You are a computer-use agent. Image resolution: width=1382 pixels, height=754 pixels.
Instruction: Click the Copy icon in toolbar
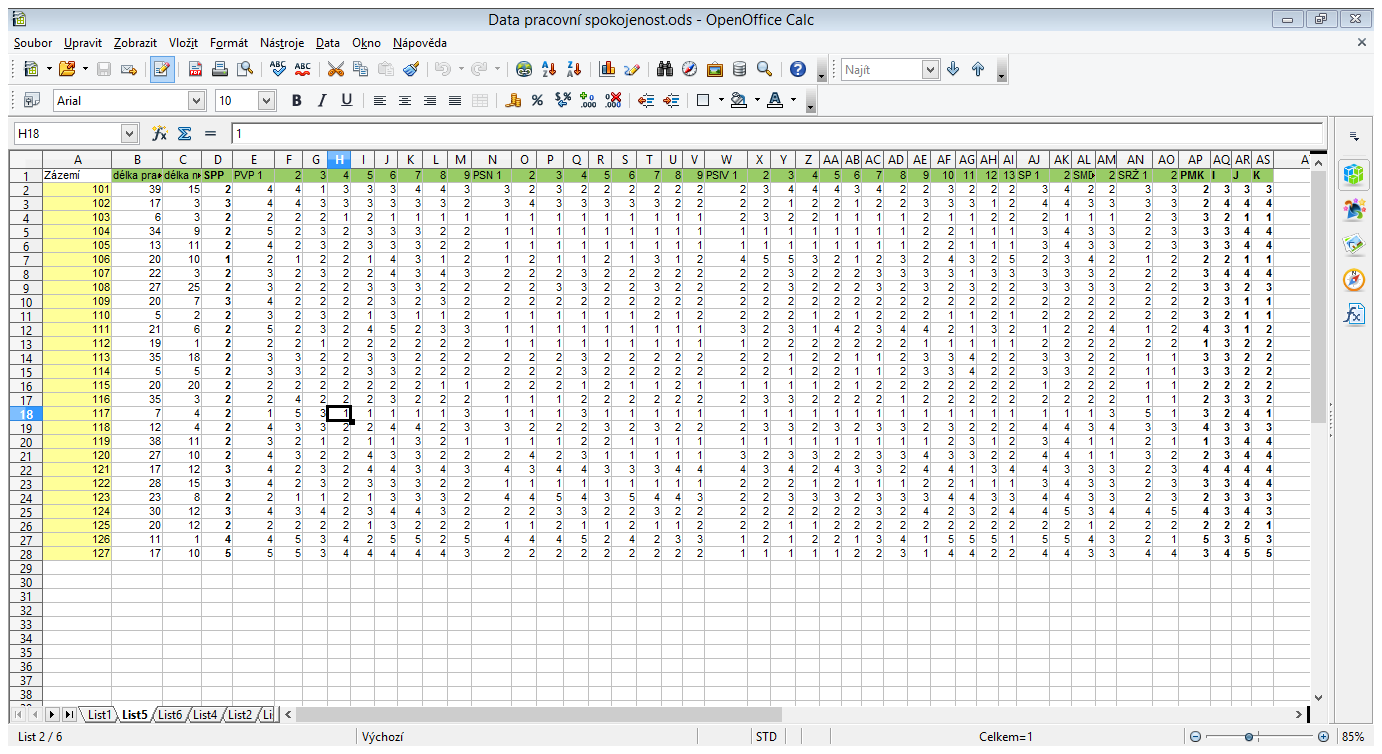click(x=360, y=69)
